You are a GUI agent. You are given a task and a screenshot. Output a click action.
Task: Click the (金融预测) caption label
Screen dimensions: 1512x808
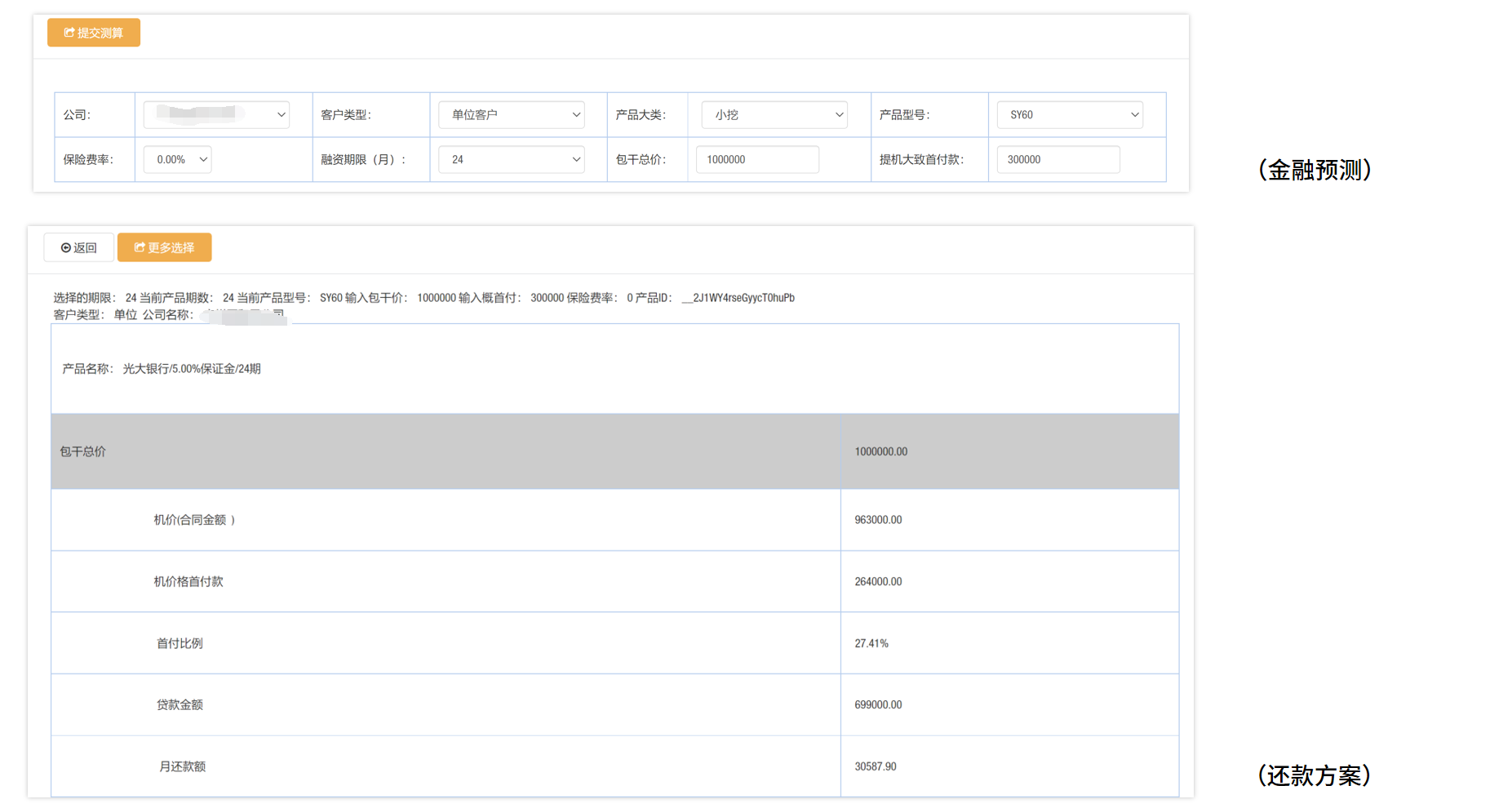pyautogui.click(x=1315, y=170)
